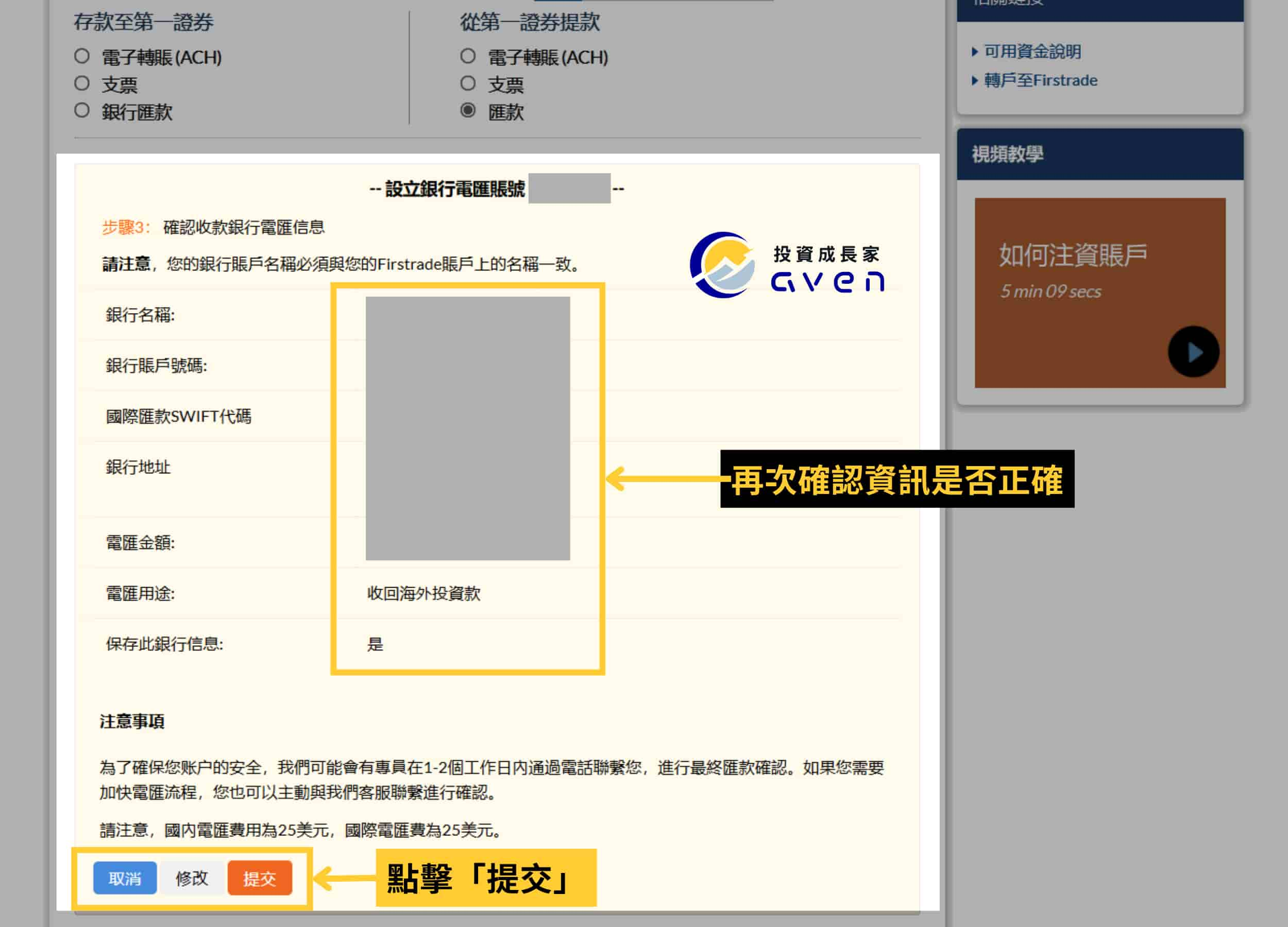Viewport: 1288px width, 927px height.
Task: Click the 5 min 09 secs duration text
Action: (1050, 292)
